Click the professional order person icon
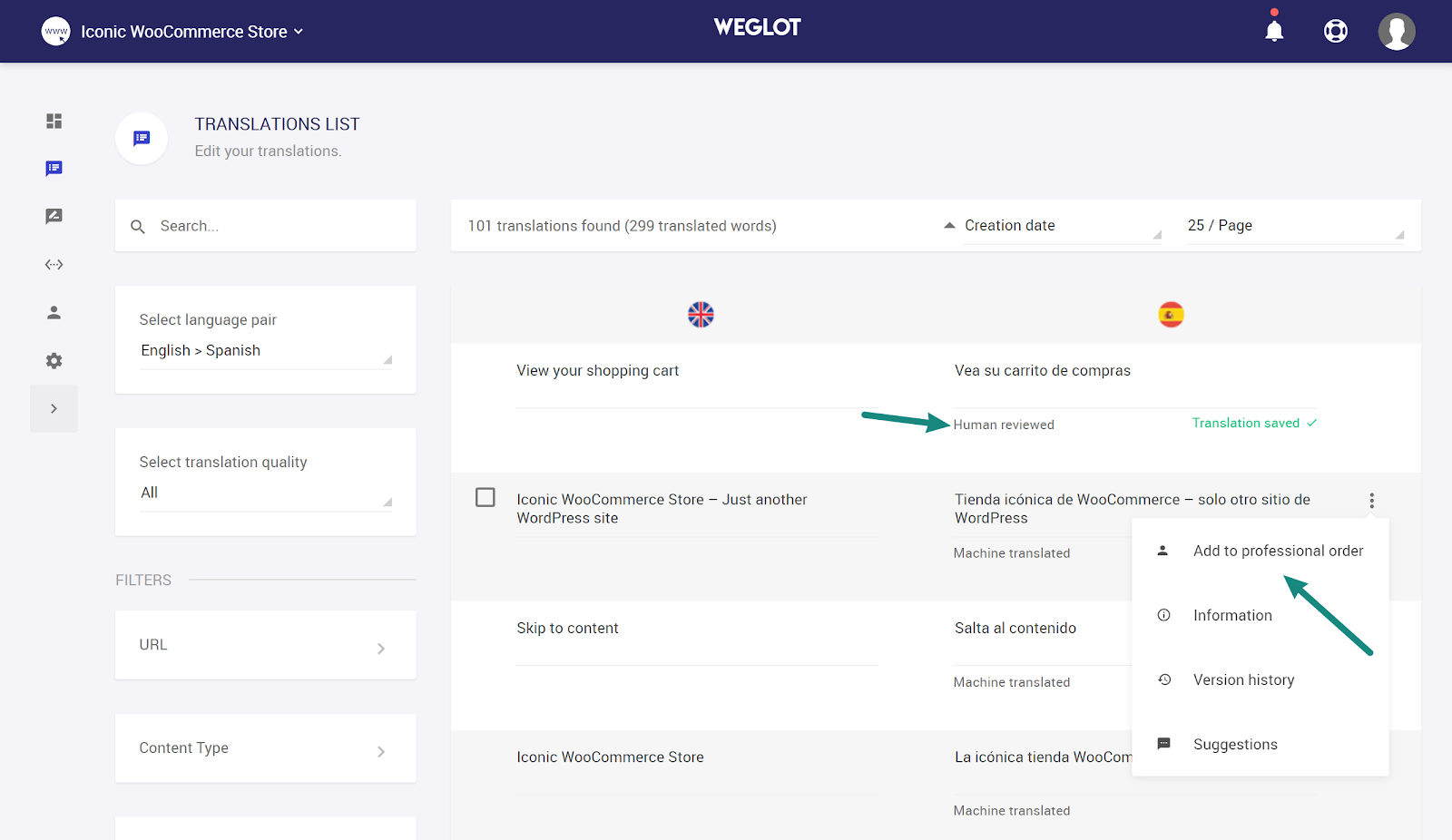This screenshot has height=840, width=1452. pyautogui.click(x=1163, y=551)
